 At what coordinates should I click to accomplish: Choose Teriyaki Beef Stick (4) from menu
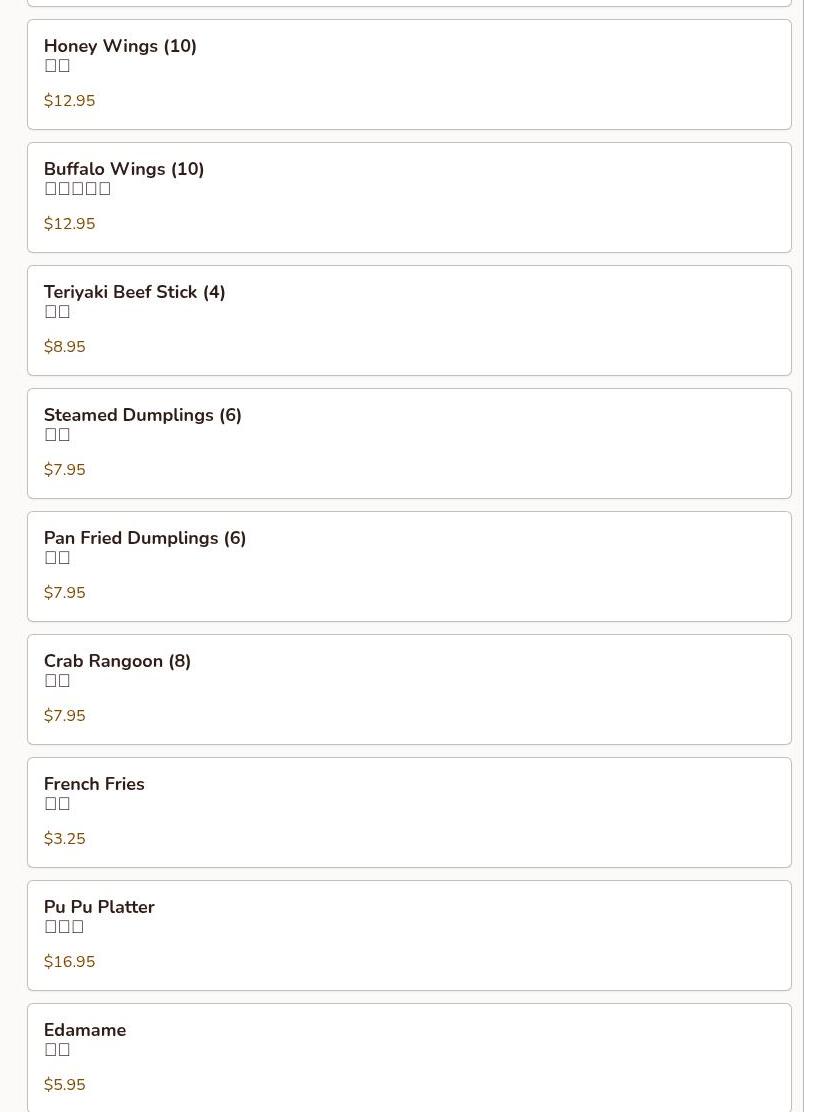(x=409, y=321)
